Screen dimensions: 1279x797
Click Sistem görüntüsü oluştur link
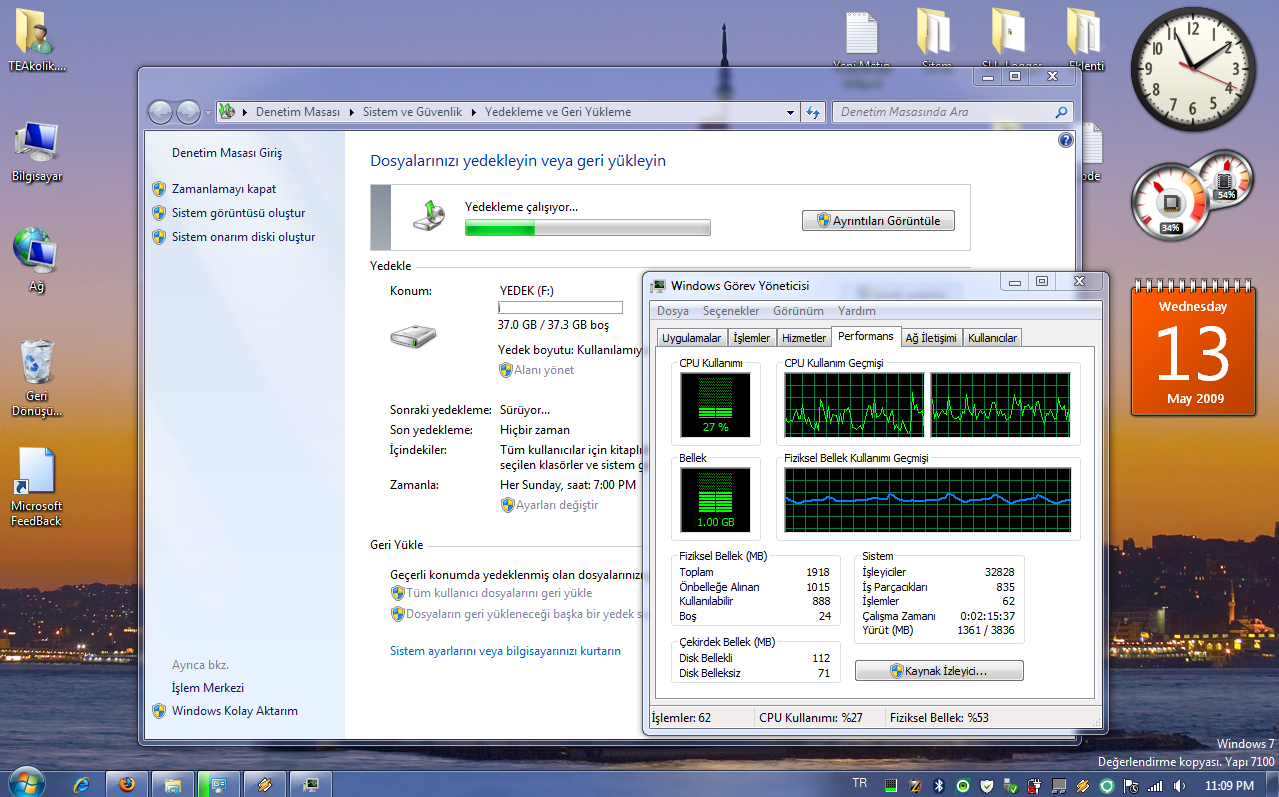pyautogui.click(x=238, y=213)
